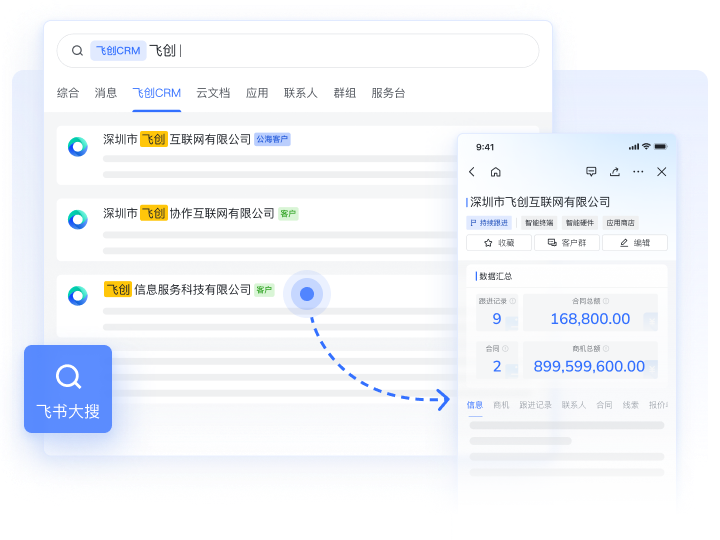
Task: Select the 信息 tab in detail panel
Action: coord(475,405)
